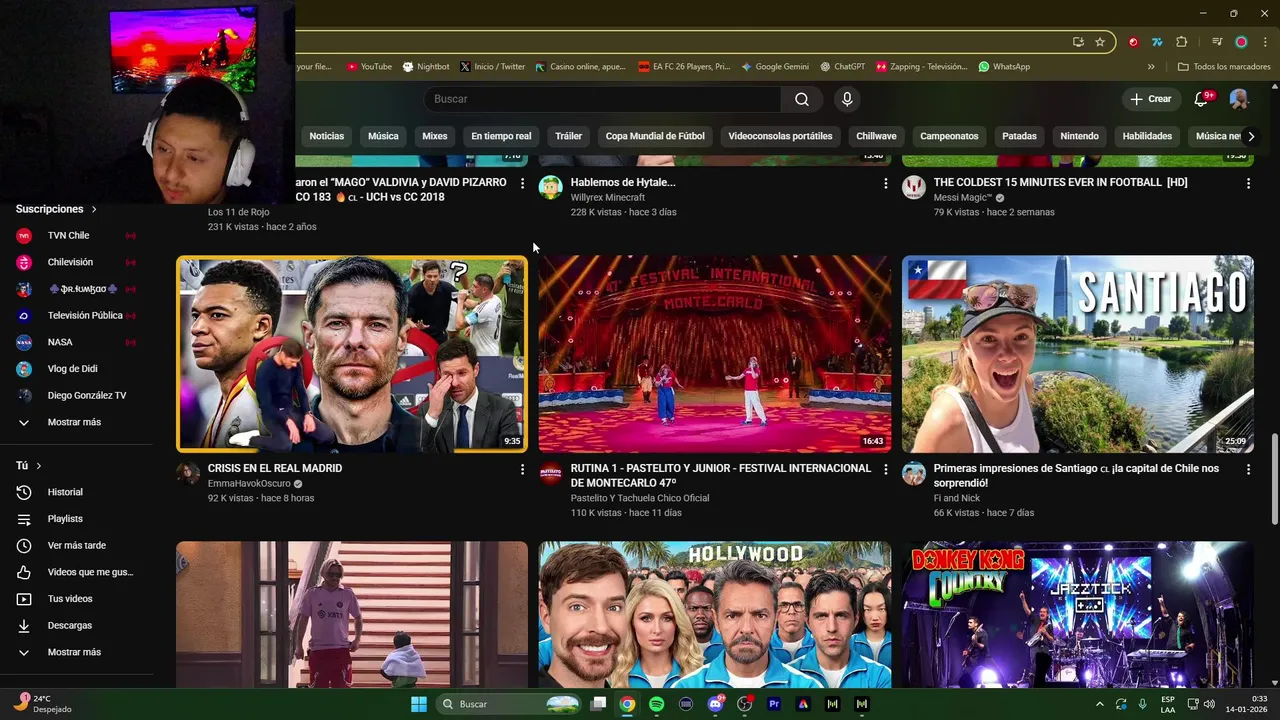Open Spotify from the taskbar
The height and width of the screenshot is (720, 1280).
pyautogui.click(x=656, y=704)
